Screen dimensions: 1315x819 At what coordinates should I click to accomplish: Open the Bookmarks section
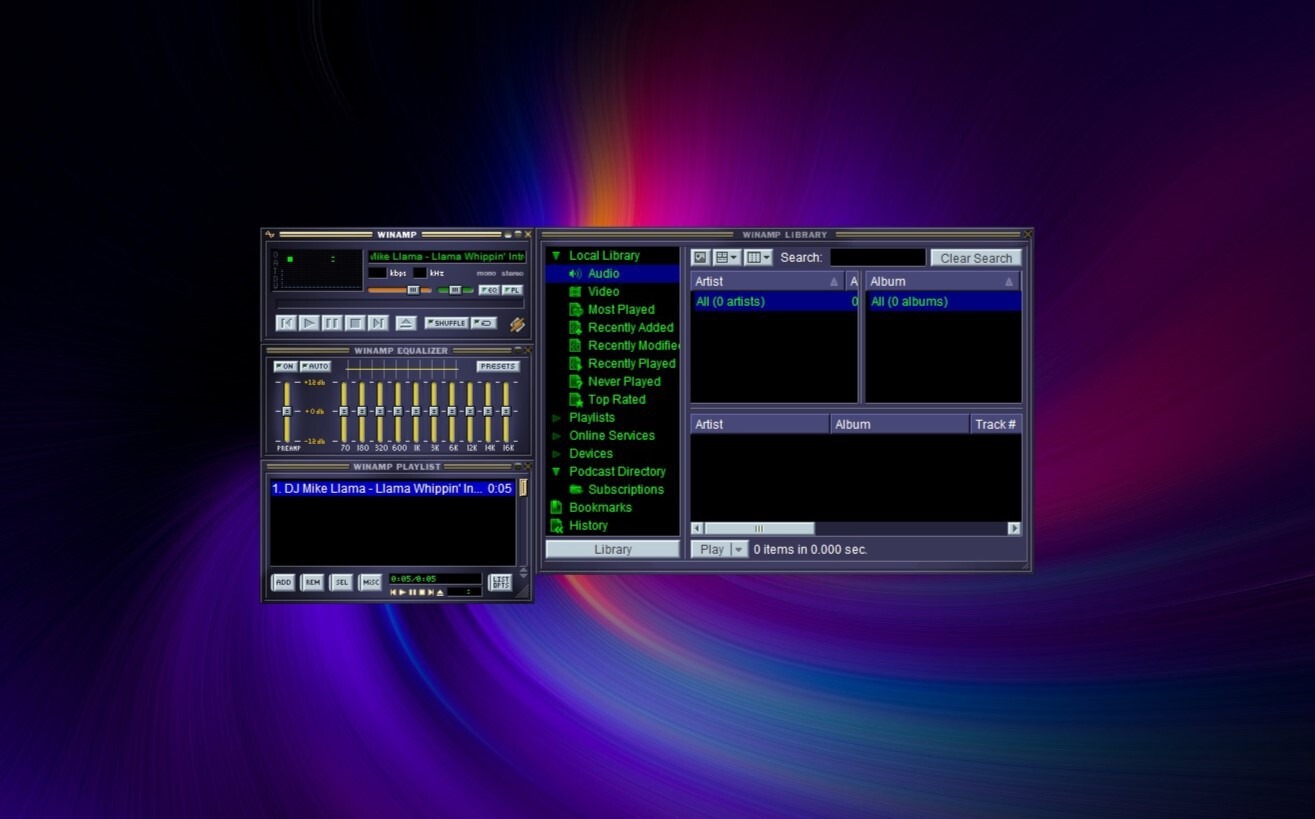[600, 507]
